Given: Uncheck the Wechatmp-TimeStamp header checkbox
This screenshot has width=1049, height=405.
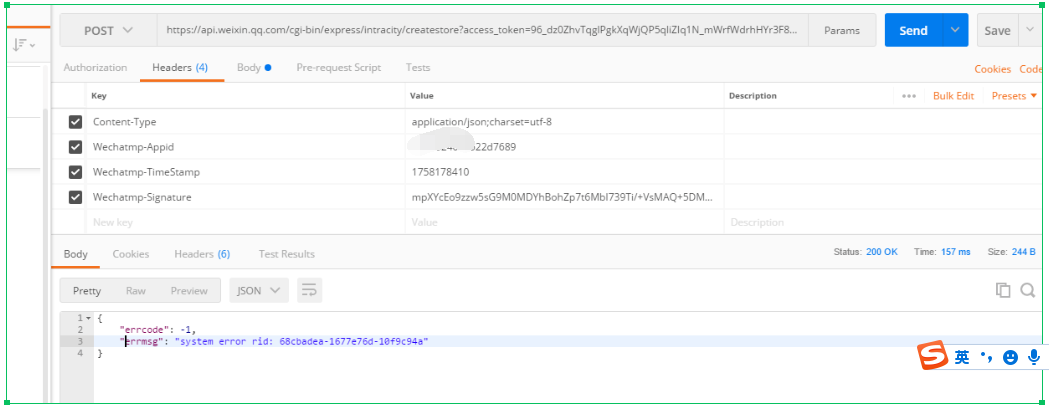Looking at the screenshot, I should pos(75,172).
